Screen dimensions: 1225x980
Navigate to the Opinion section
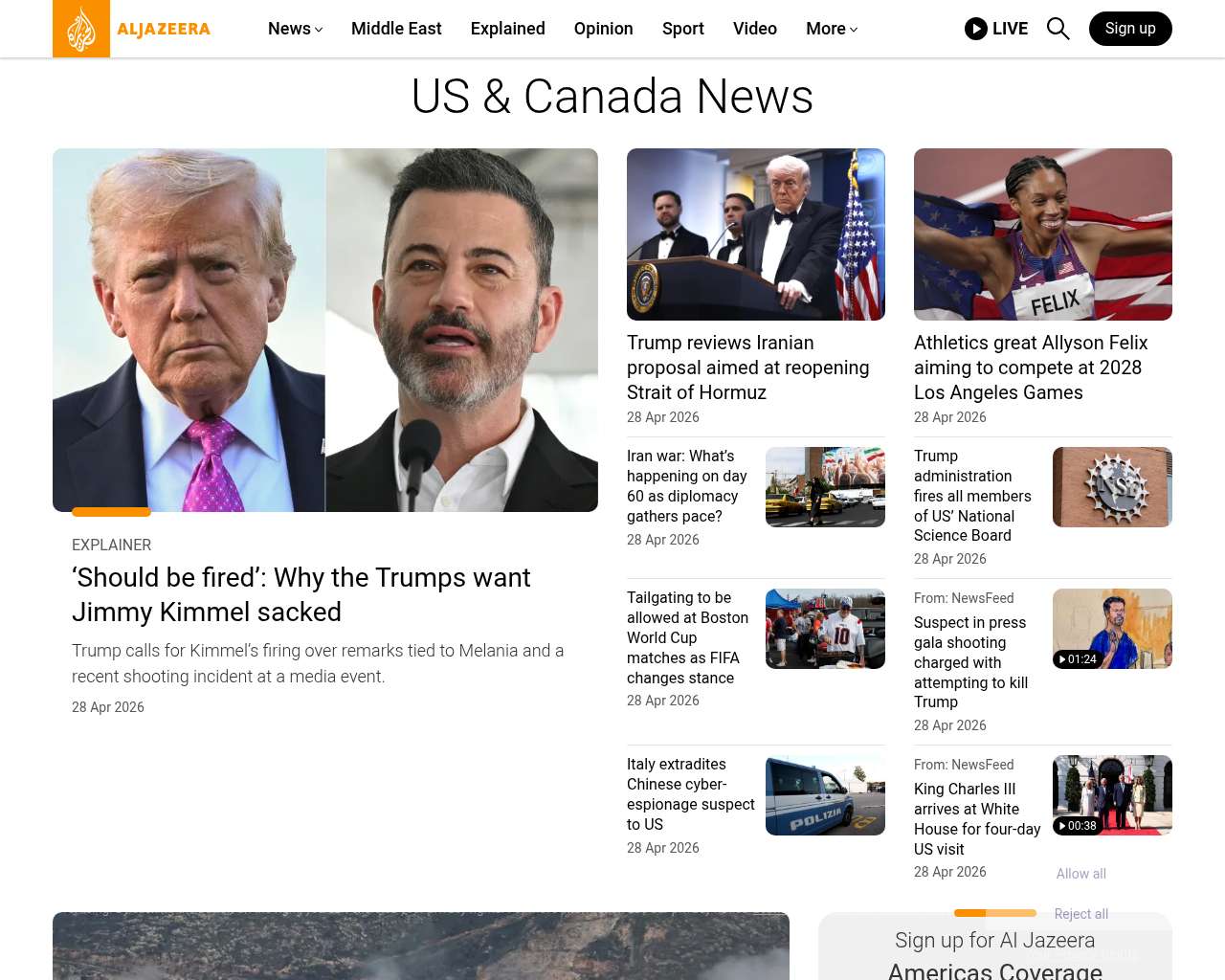[604, 29]
